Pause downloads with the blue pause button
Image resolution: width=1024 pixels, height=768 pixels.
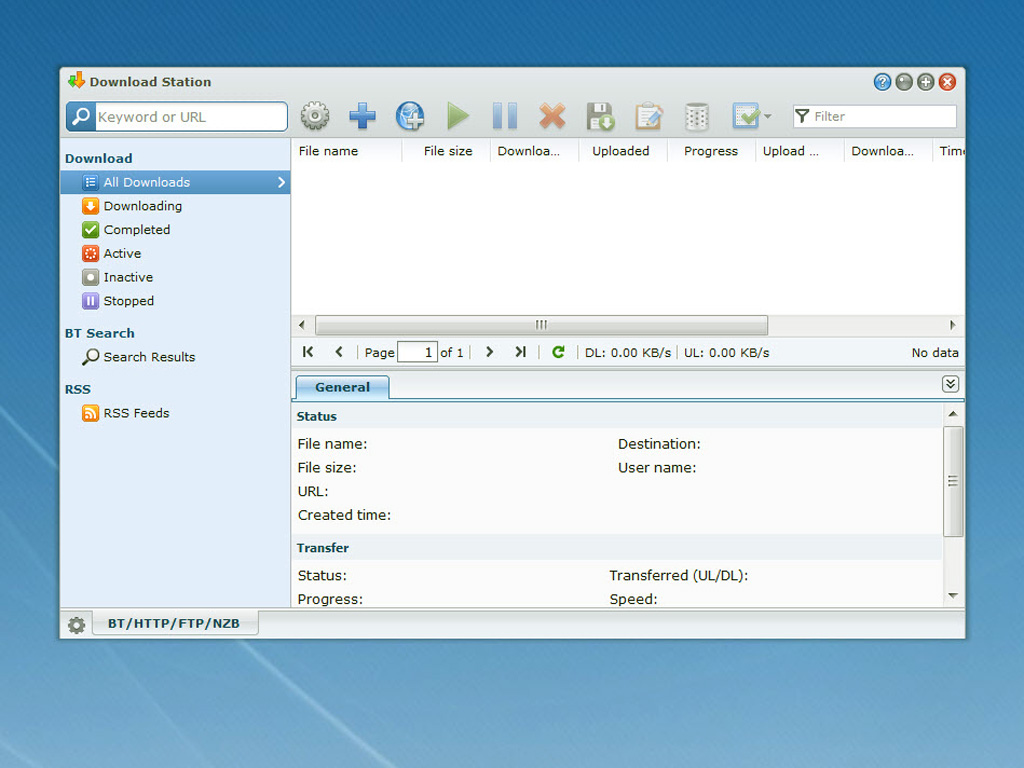click(505, 116)
